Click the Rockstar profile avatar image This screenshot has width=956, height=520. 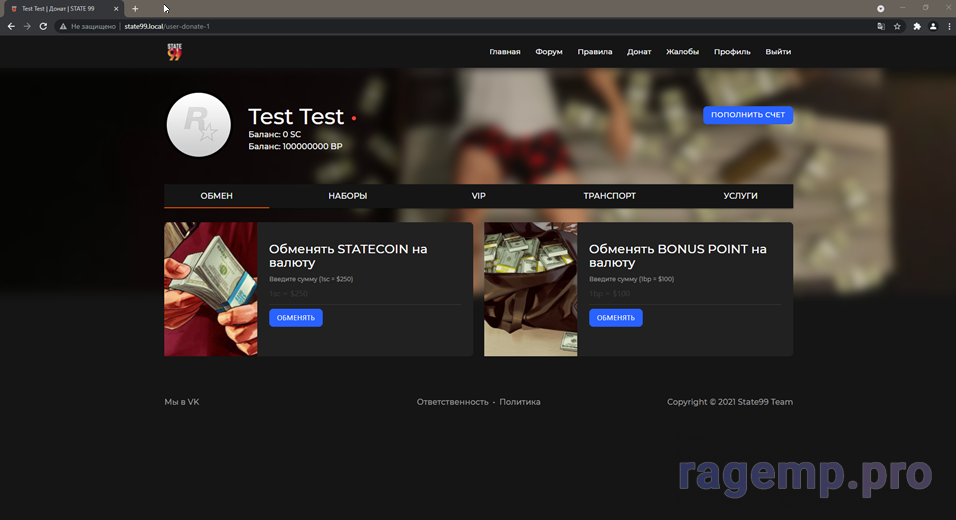(x=199, y=125)
